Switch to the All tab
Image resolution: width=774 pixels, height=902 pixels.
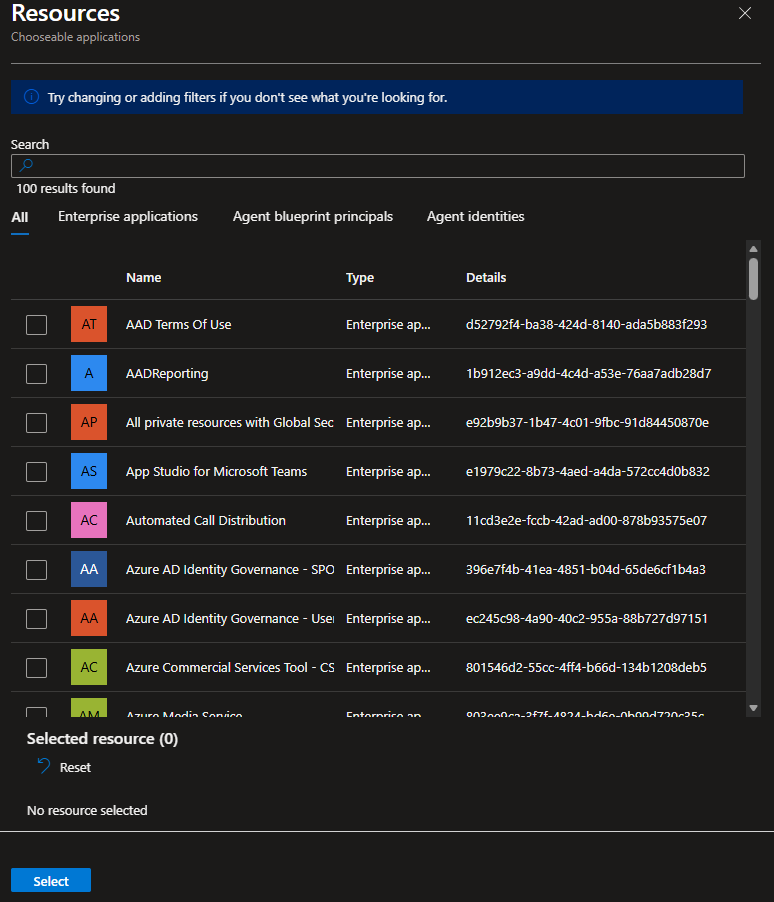[20, 217]
